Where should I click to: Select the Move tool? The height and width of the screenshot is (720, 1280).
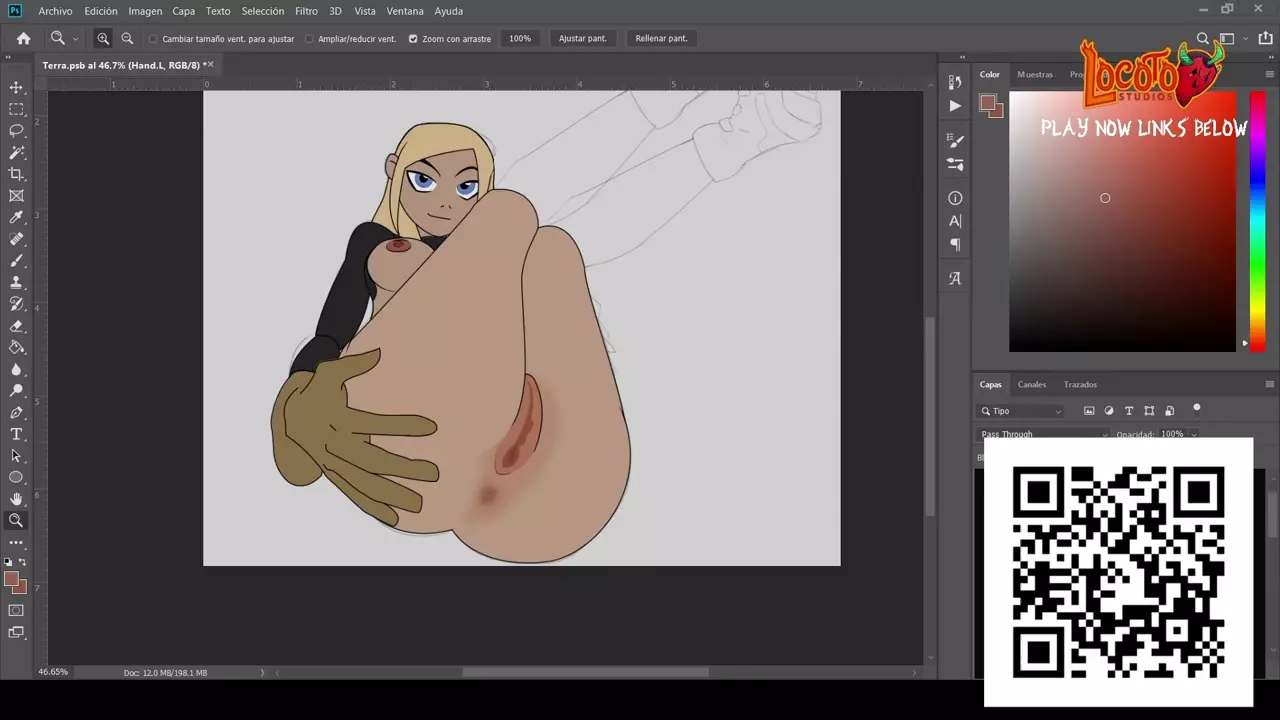tap(16, 88)
